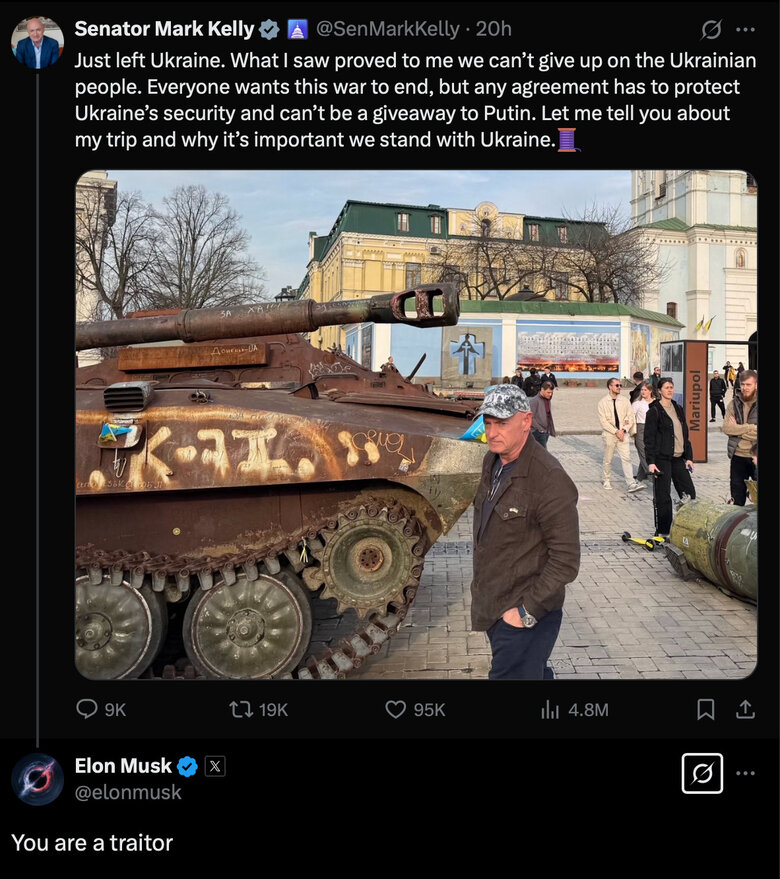Viewport: 780px width, 879px height.
Task: Click the government badge beside Mark Kelly's name
Action: pos(298,29)
